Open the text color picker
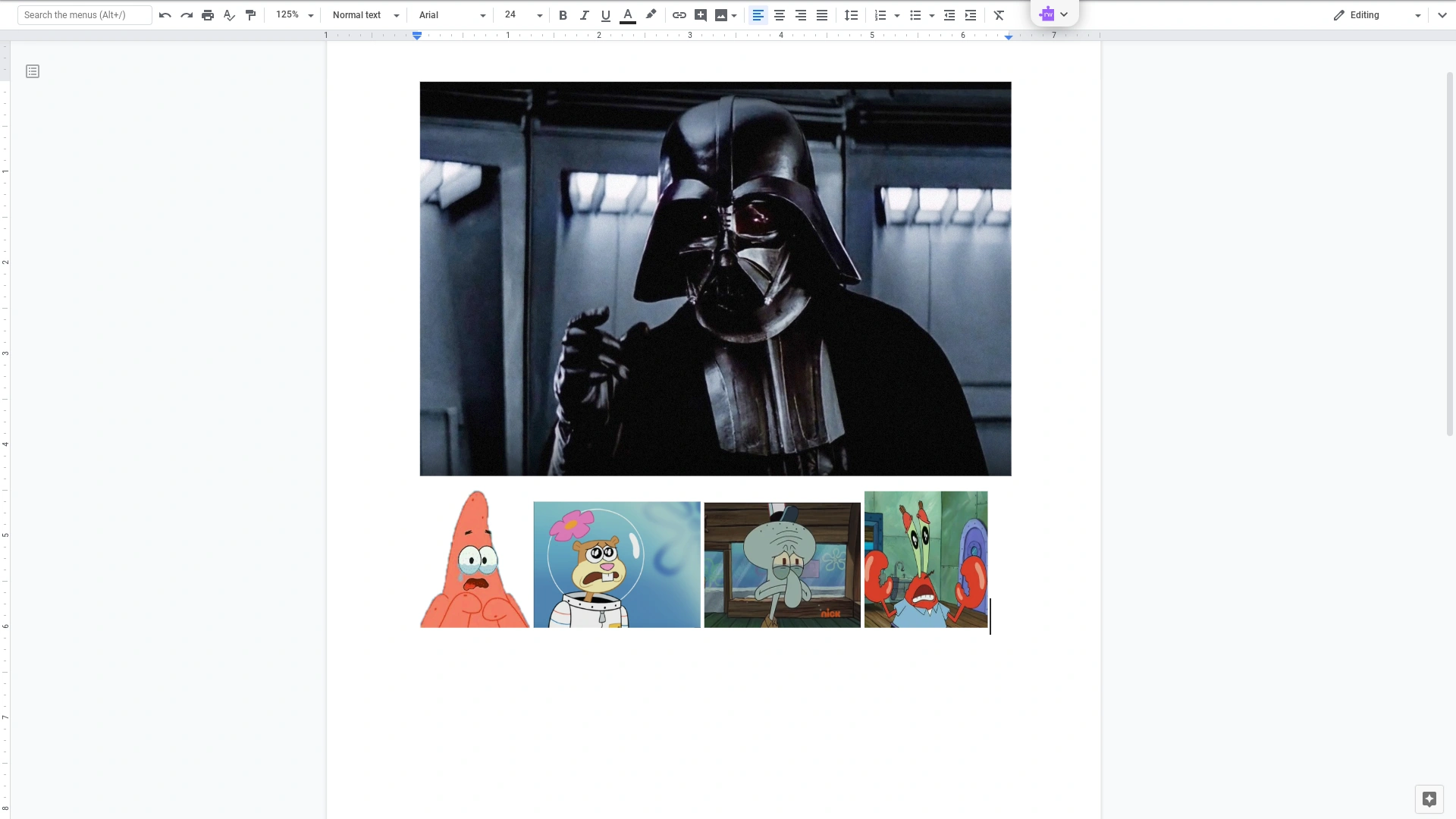The image size is (1456, 819). [628, 15]
